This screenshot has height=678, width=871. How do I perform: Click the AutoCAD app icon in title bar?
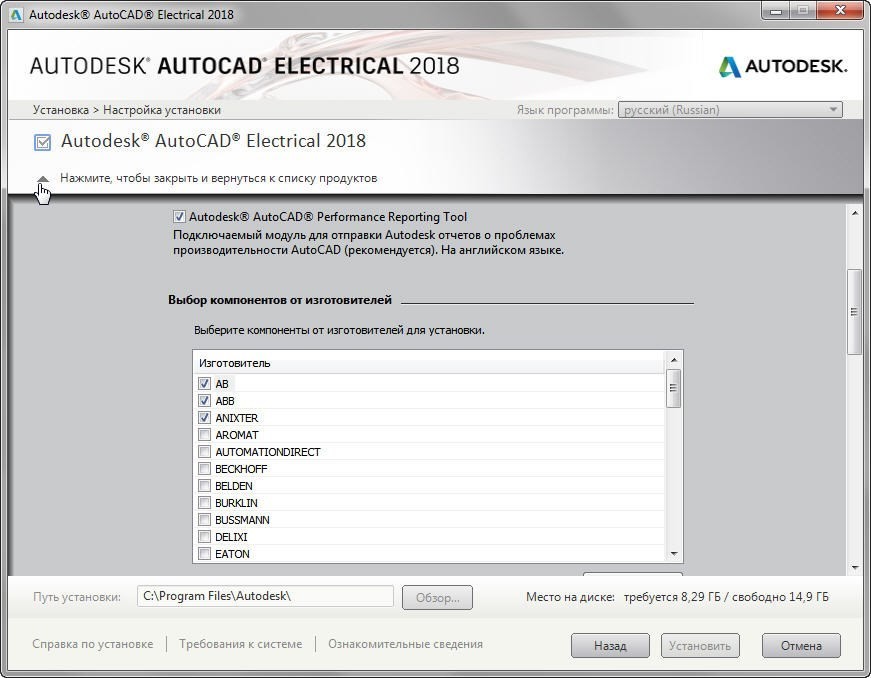pos(16,14)
